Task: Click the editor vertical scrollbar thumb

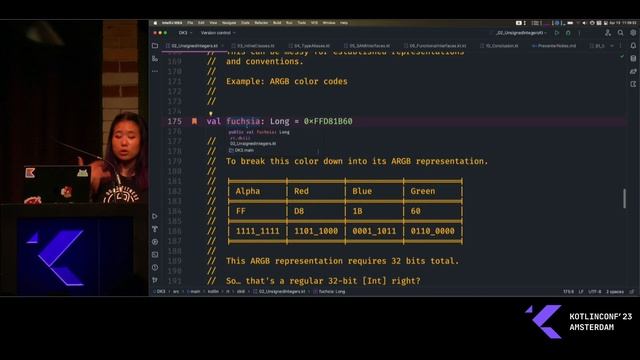Action: click(x=624, y=198)
